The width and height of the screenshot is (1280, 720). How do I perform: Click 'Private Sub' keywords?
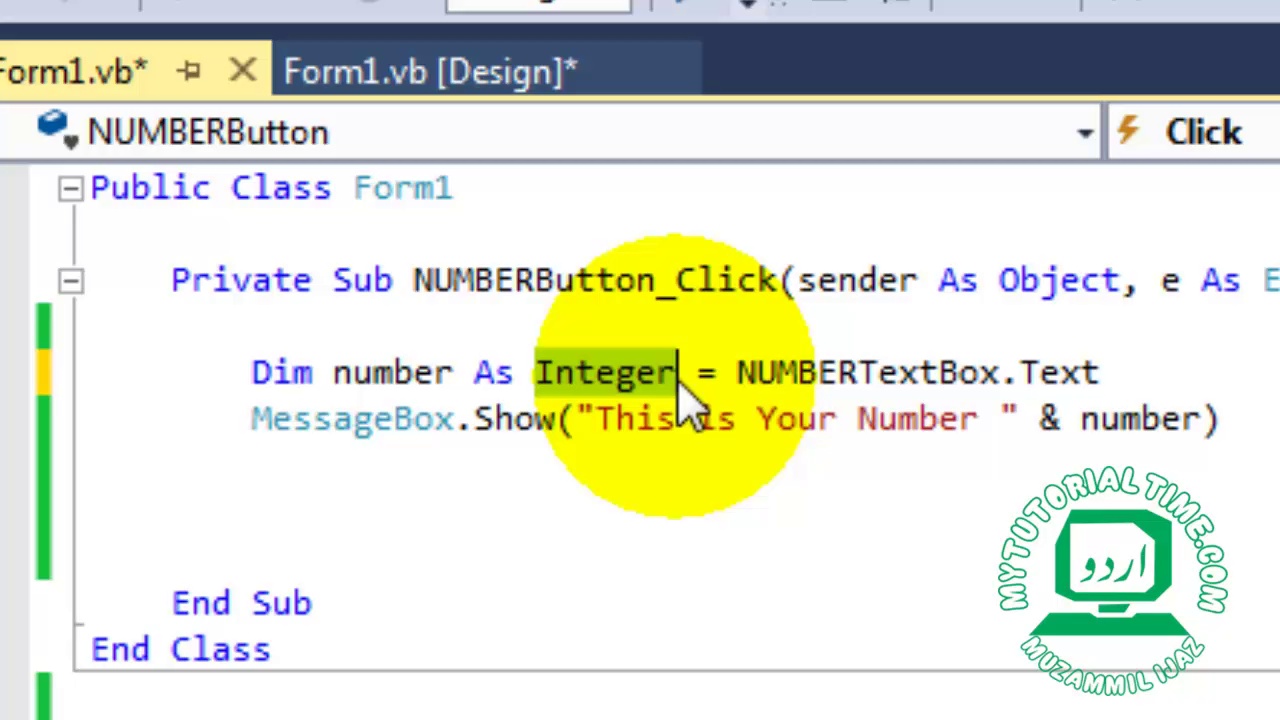click(x=281, y=280)
